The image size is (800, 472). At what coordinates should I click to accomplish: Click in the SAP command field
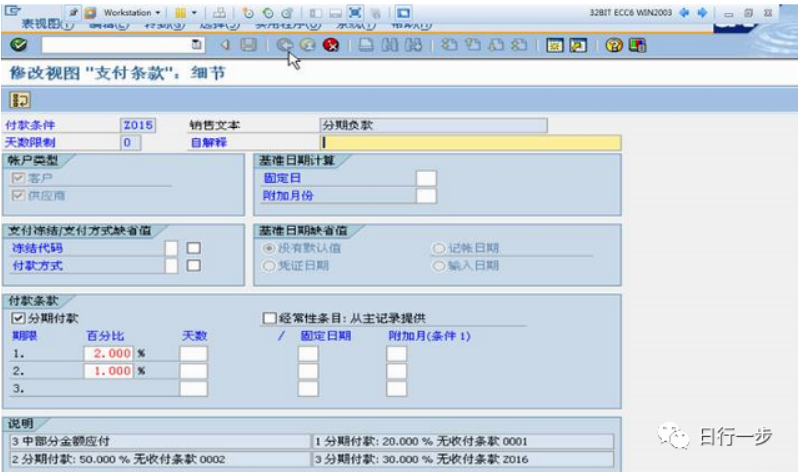tap(116, 45)
